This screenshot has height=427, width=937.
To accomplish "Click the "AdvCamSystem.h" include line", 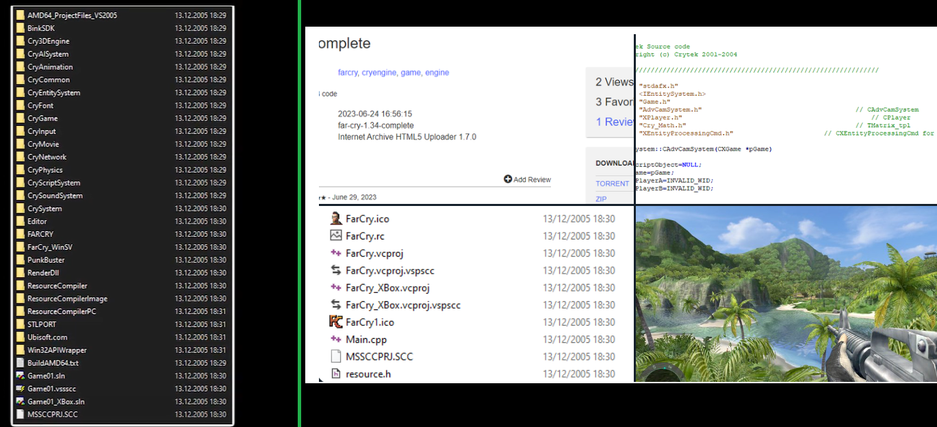I will (x=670, y=110).
